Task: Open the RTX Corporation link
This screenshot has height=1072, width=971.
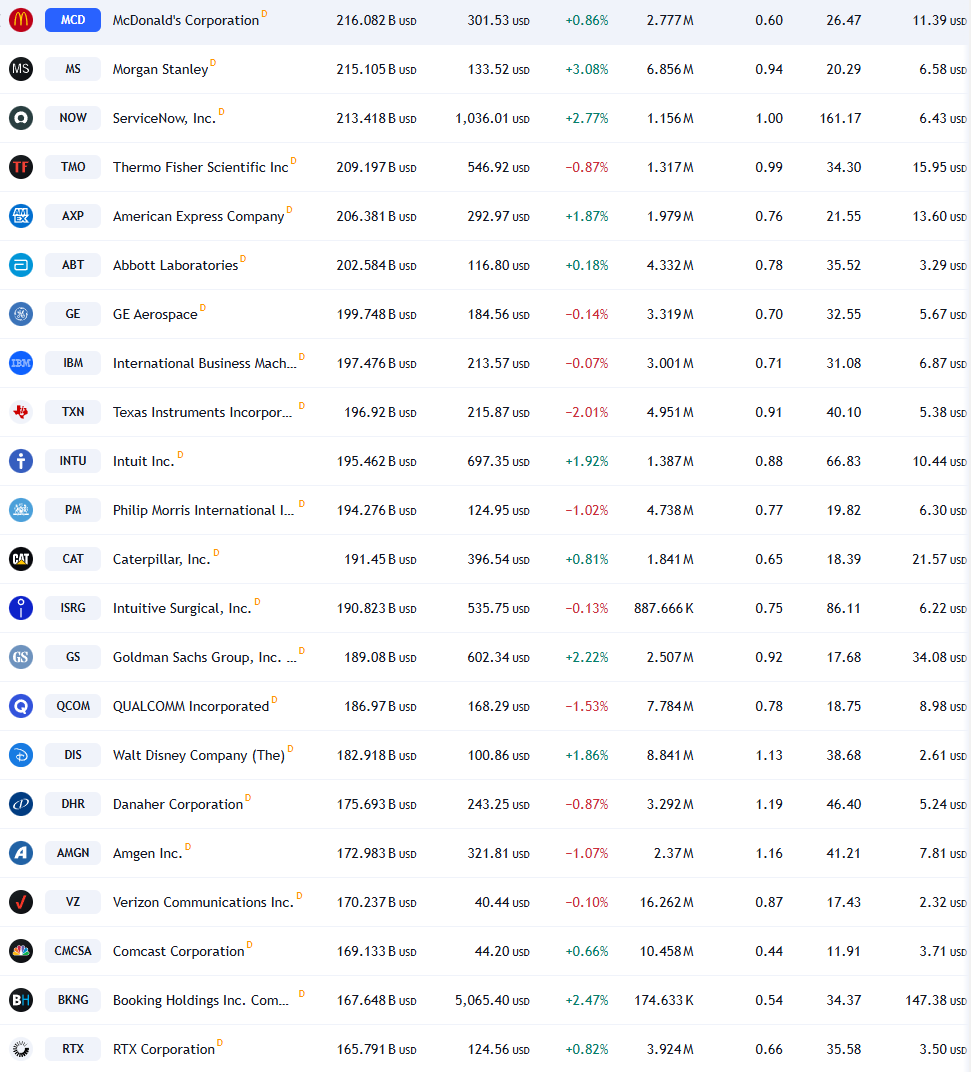Action: point(164,1049)
